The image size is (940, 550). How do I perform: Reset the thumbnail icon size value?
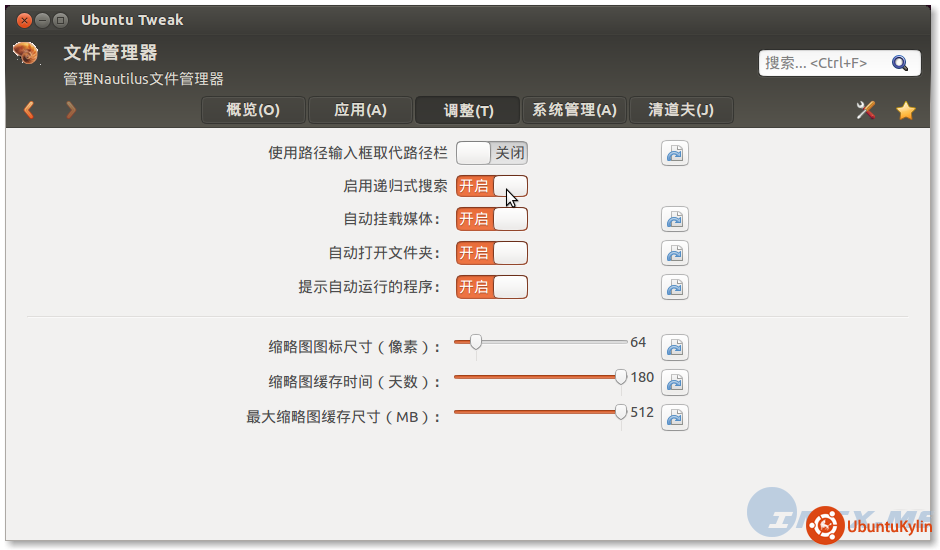[x=675, y=348]
